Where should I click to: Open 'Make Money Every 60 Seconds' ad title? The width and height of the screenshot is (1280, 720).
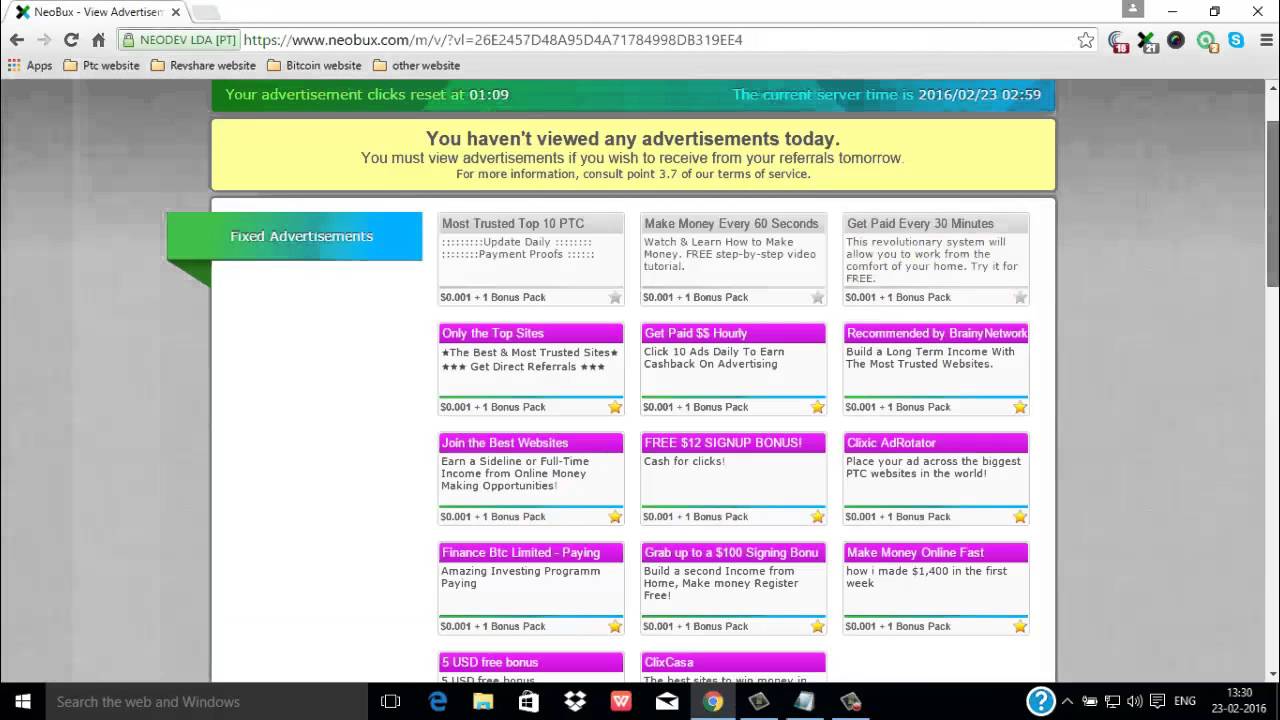(x=731, y=224)
